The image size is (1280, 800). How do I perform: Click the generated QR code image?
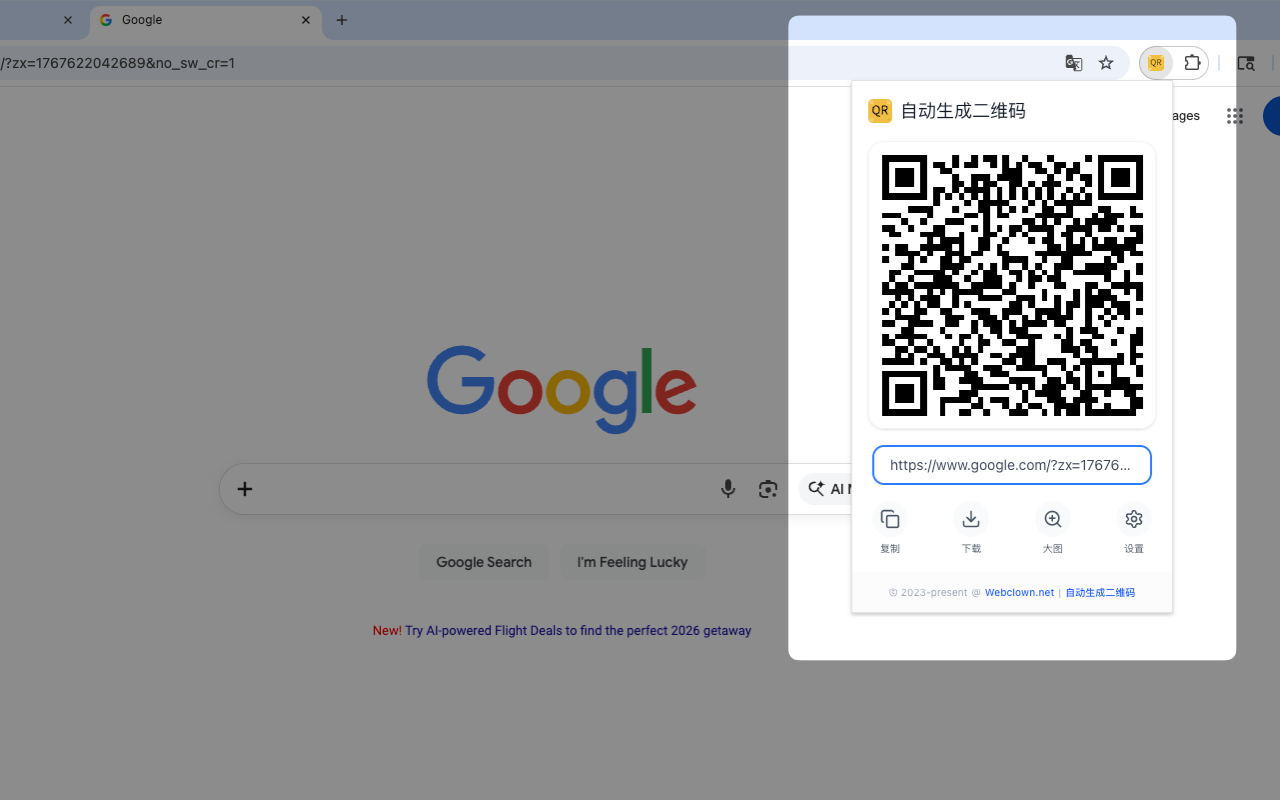[x=1012, y=285]
